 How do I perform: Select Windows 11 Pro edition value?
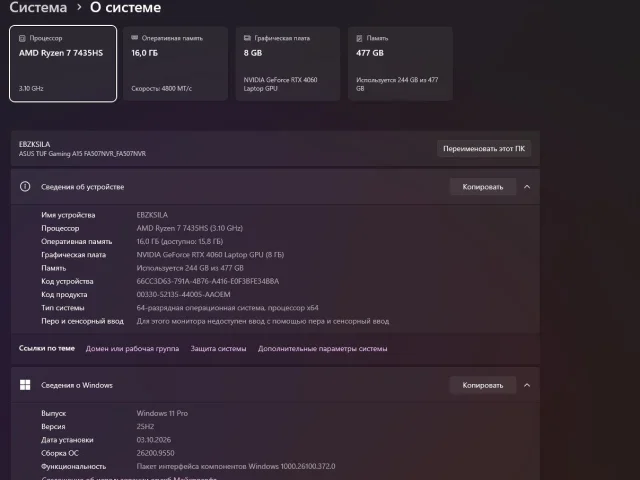coord(162,413)
